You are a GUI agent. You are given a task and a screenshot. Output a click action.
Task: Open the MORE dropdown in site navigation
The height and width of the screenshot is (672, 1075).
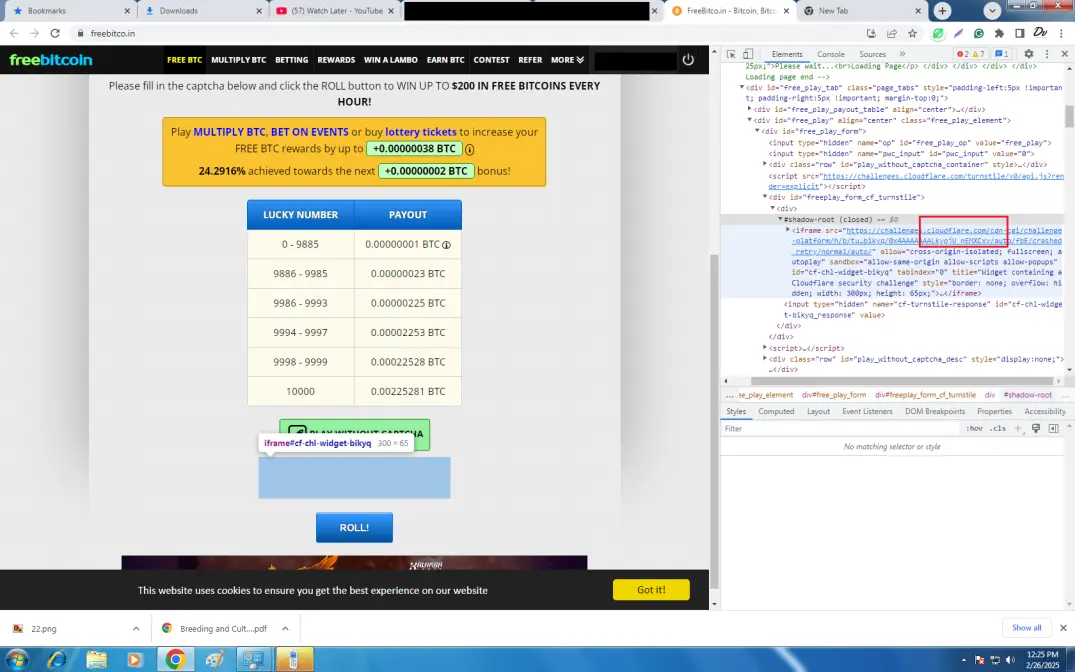[x=567, y=60]
